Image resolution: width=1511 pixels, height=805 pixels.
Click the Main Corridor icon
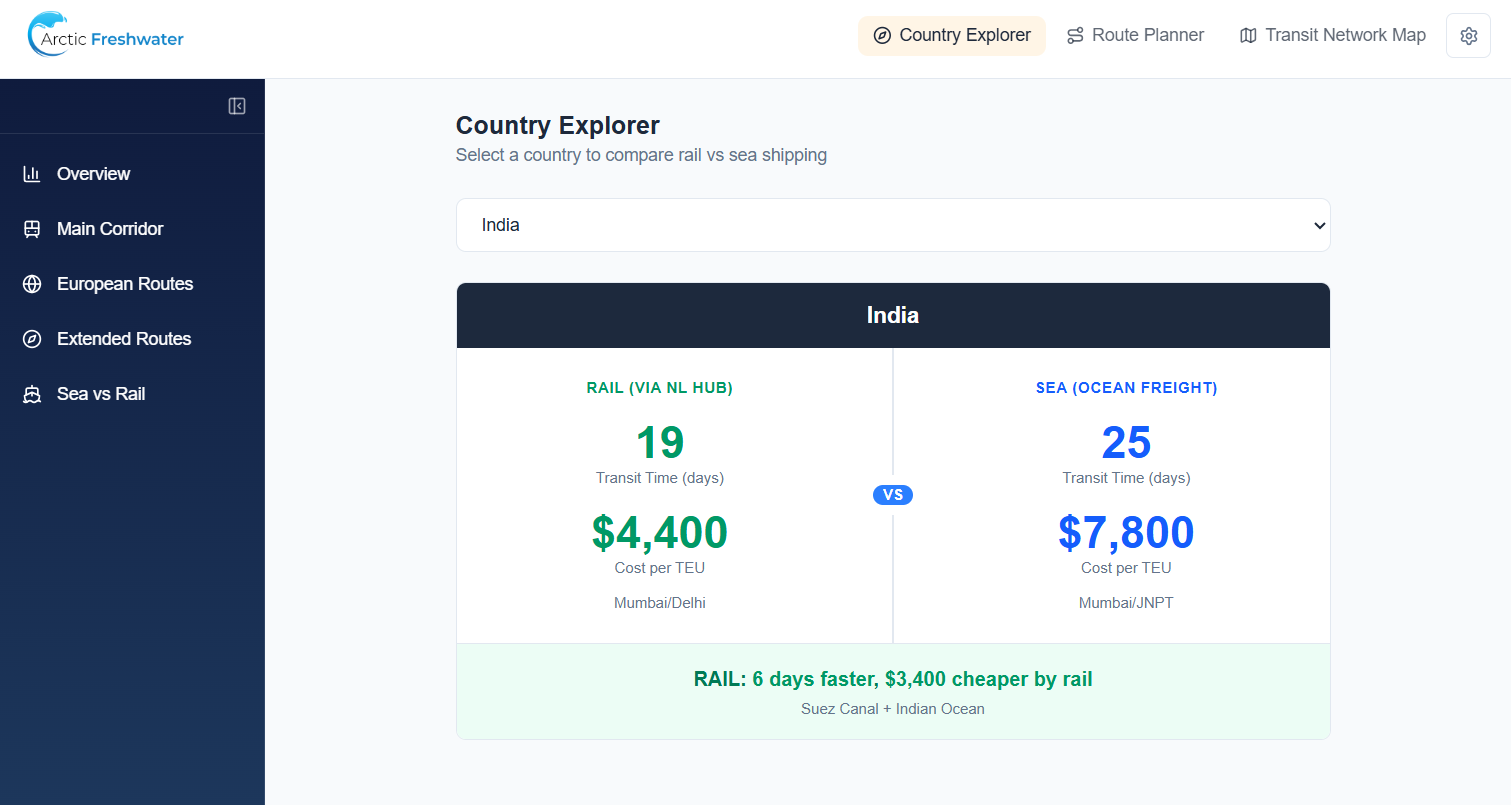coord(30,228)
